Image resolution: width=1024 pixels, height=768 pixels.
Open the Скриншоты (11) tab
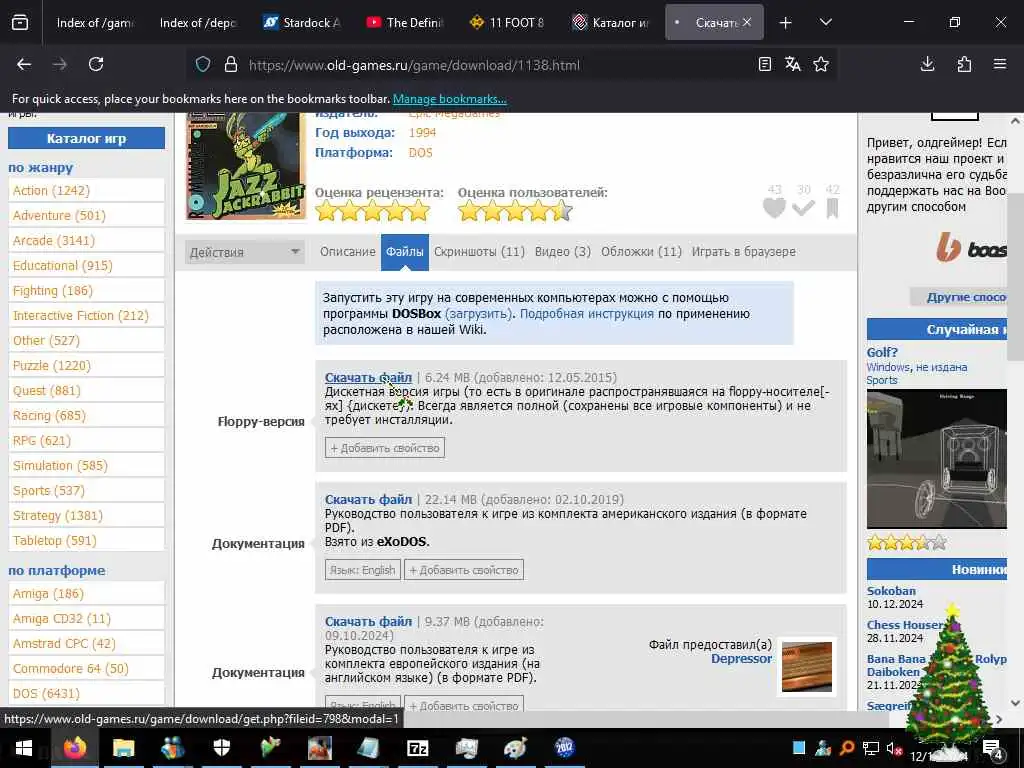point(479,251)
